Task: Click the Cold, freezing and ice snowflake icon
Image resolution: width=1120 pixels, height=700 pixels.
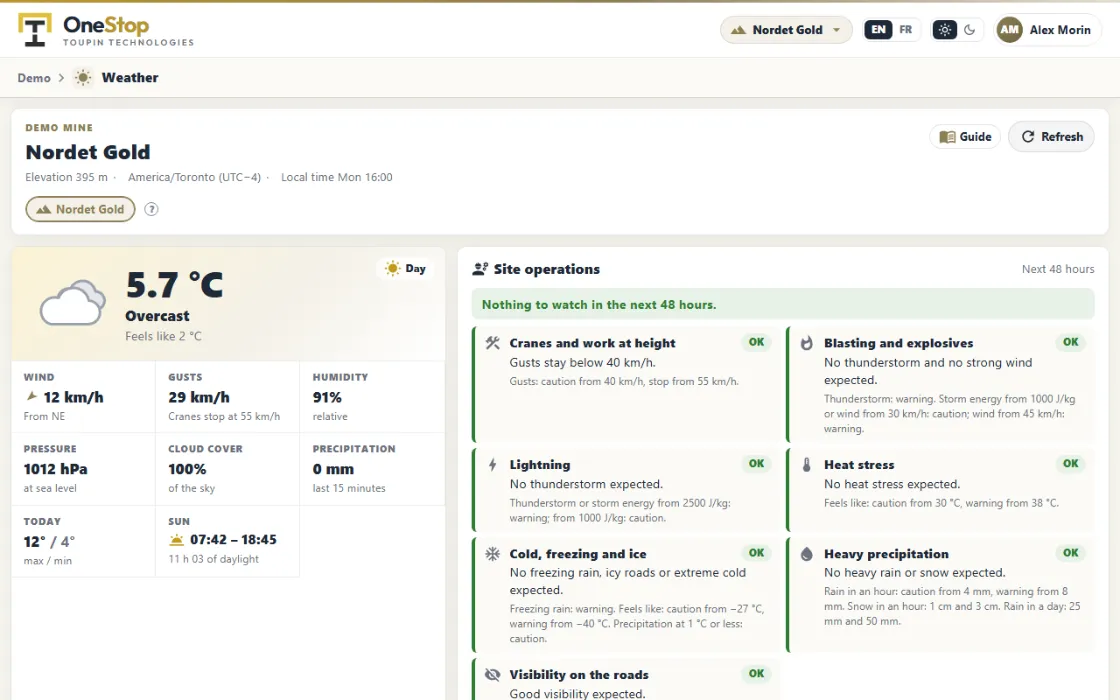Action: [x=493, y=554]
